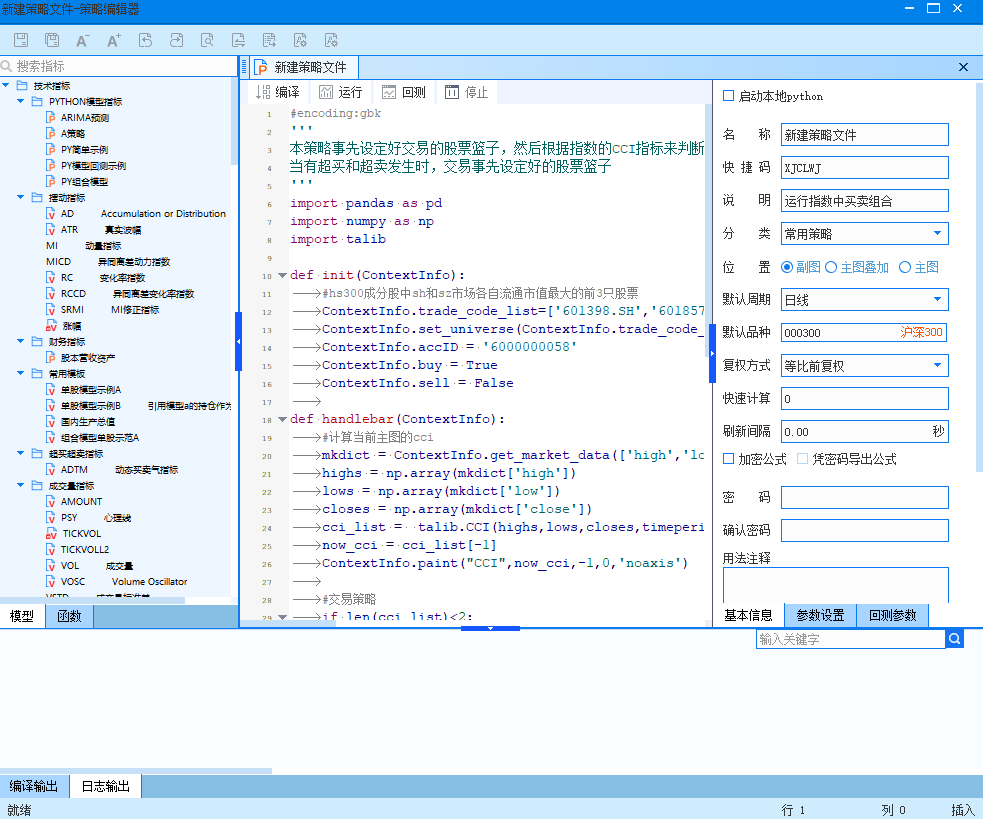The height and width of the screenshot is (819, 983).
Task: Click the 编译 compile button
Action: tap(278, 92)
